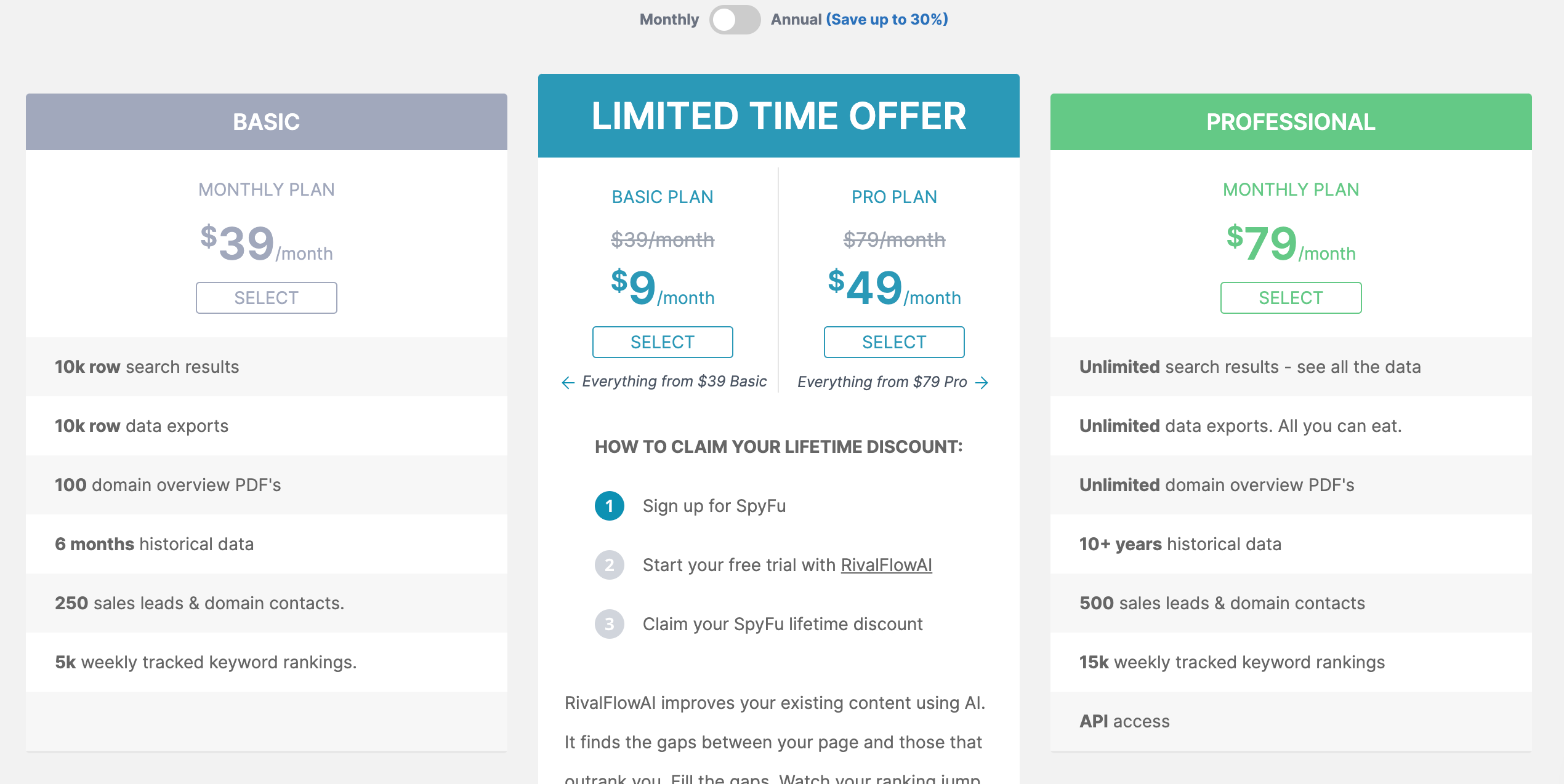Click the left arrow beside Everything from $39 Basic
The width and height of the screenshot is (1564, 784).
coord(568,383)
